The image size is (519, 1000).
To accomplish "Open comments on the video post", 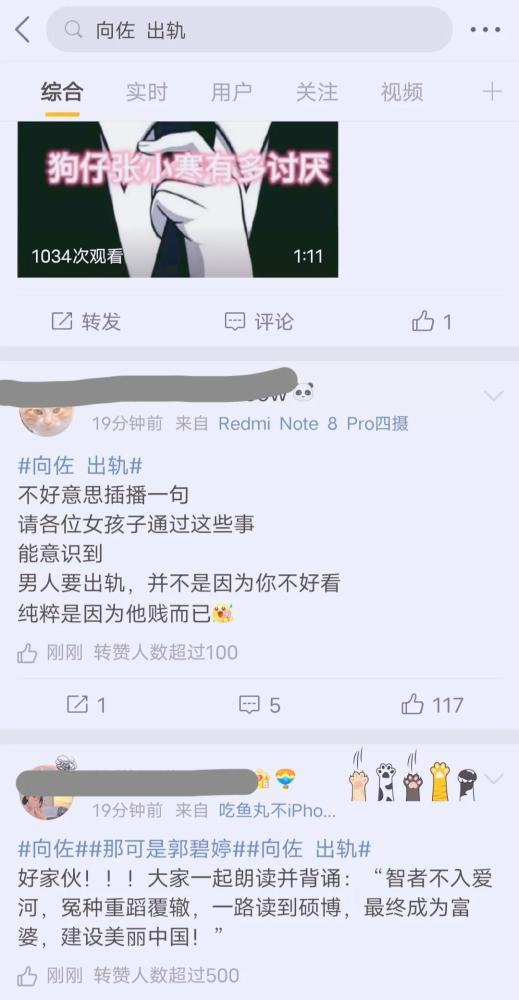I will (x=259, y=321).
